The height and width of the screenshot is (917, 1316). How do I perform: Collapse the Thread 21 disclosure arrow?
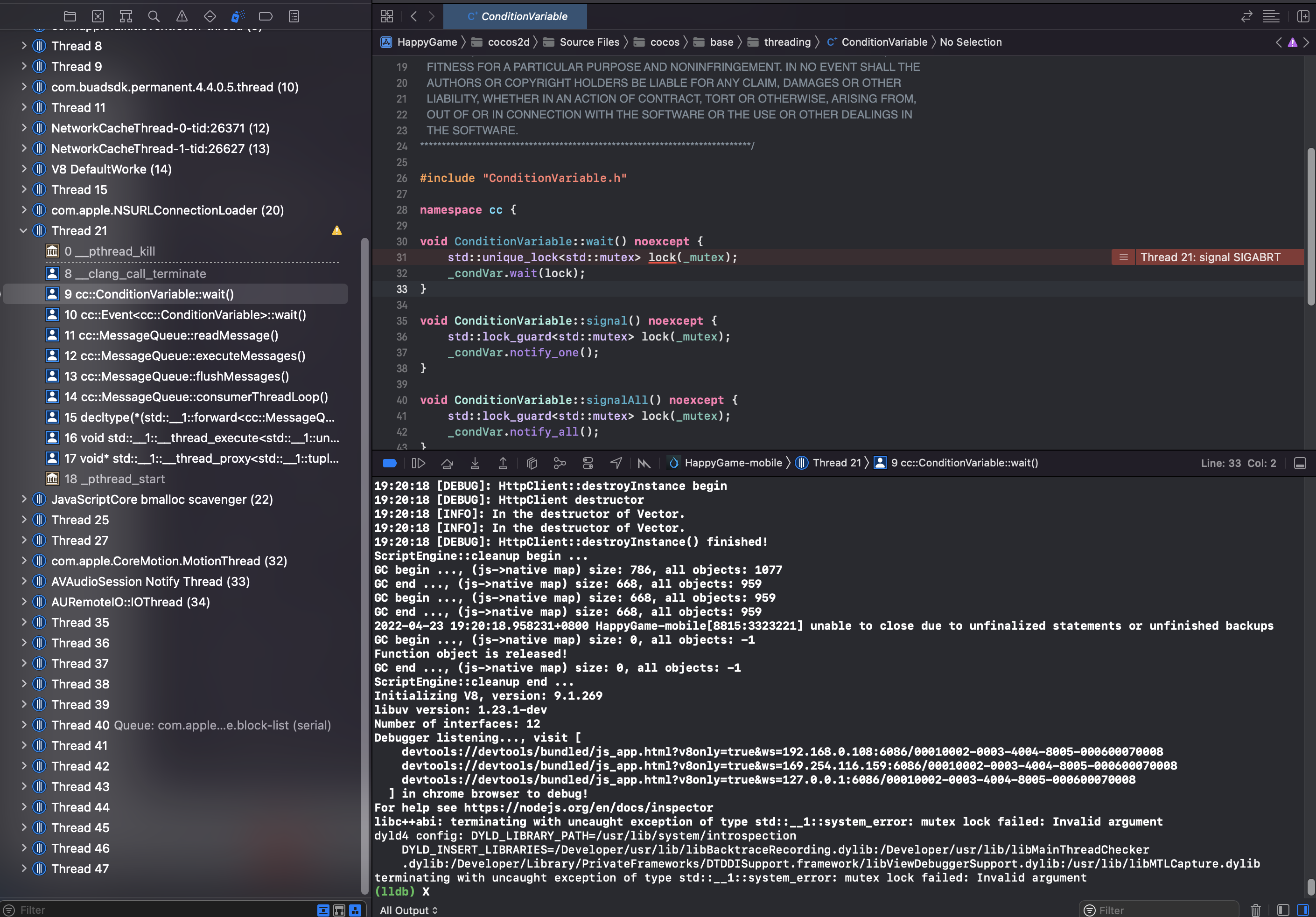point(23,231)
